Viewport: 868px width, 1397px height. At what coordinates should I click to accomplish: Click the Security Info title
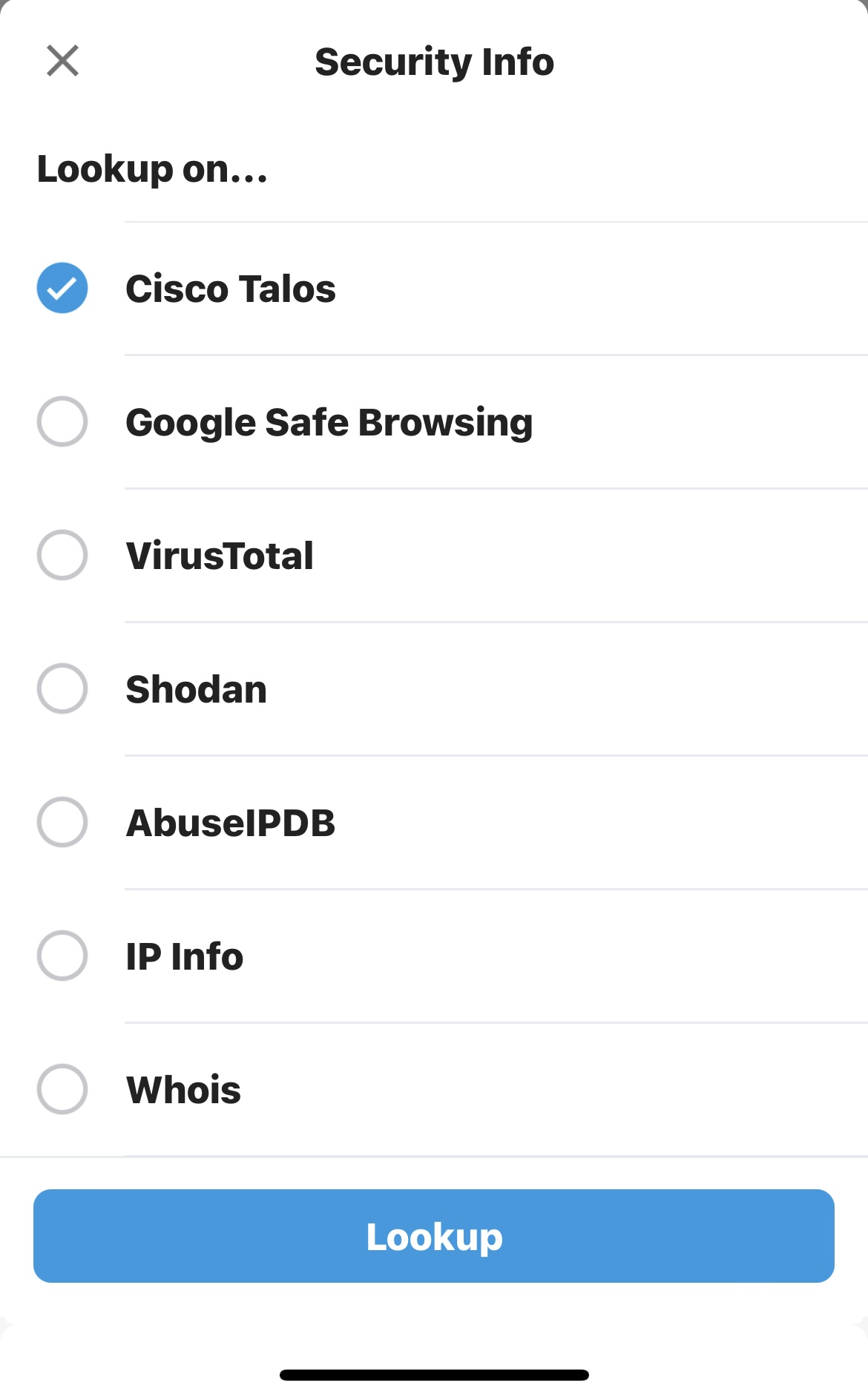point(434,62)
